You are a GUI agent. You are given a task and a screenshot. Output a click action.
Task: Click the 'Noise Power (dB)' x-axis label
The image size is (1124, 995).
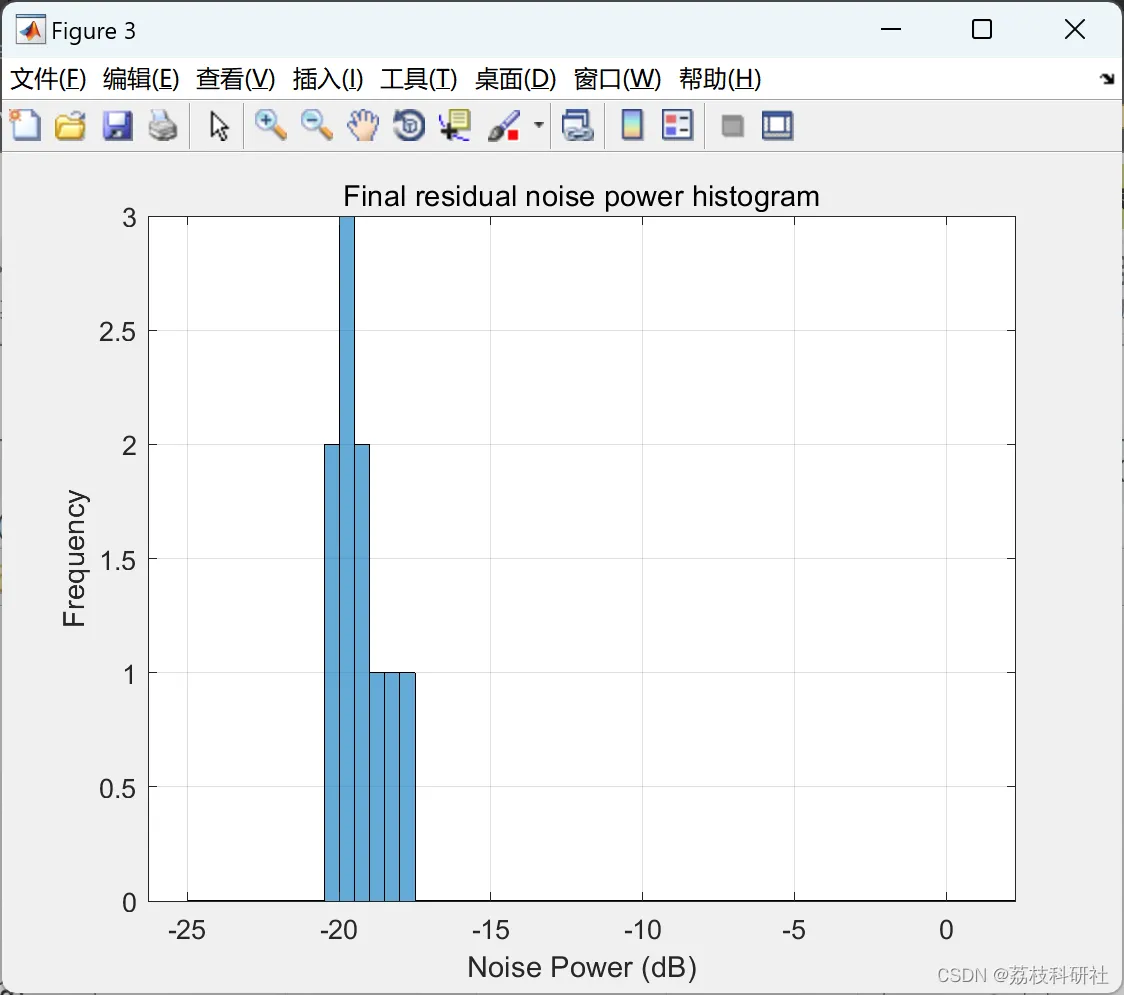click(x=582, y=967)
